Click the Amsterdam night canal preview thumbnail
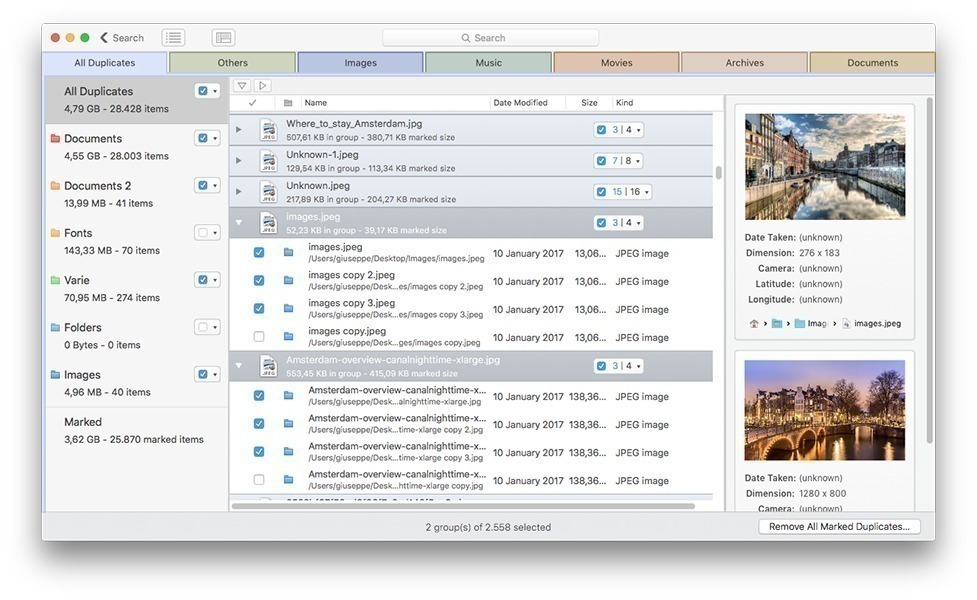 [824, 410]
